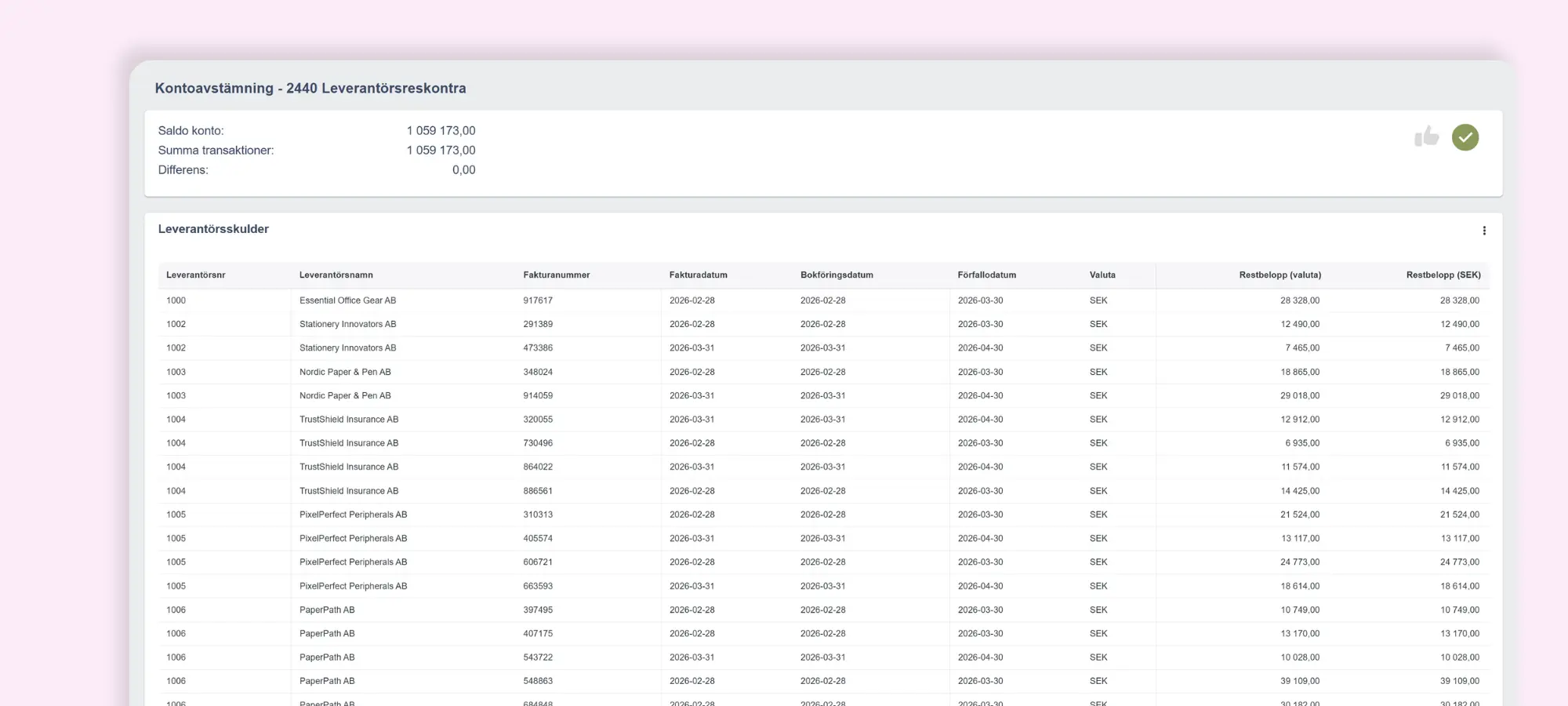Viewport: 1568px width, 706px height.
Task: Sort by Förfallodatum column header
Action: click(x=987, y=275)
